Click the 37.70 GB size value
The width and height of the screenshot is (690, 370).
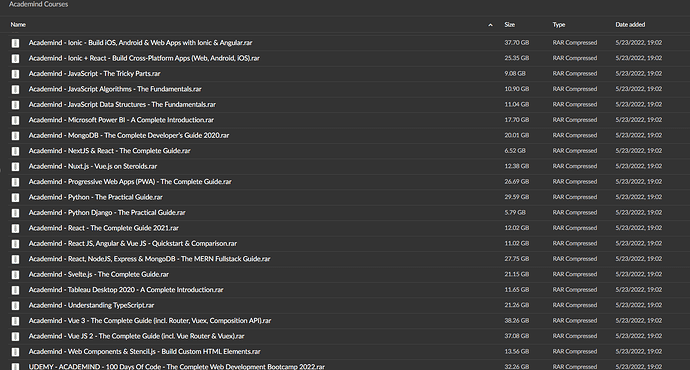pyautogui.click(x=517, y=43)
